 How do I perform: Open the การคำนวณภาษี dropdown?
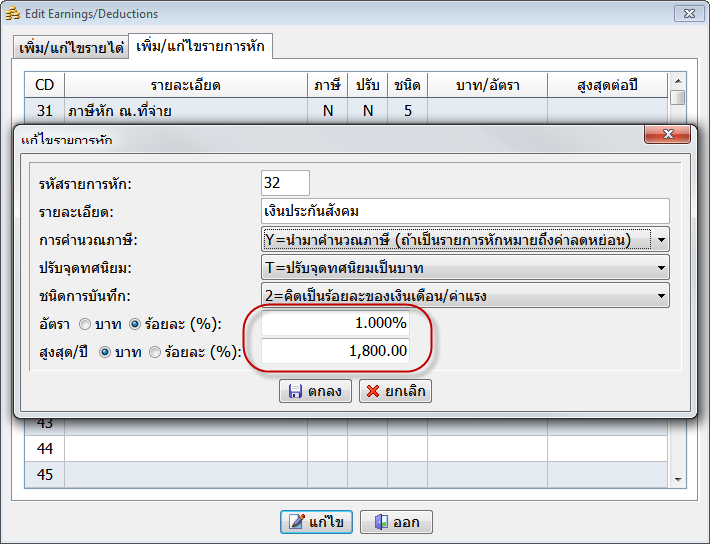click(661, 239)
